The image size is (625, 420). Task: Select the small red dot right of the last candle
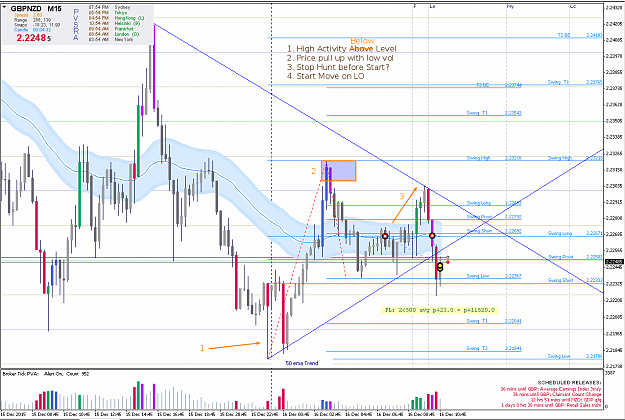point(448,262)
